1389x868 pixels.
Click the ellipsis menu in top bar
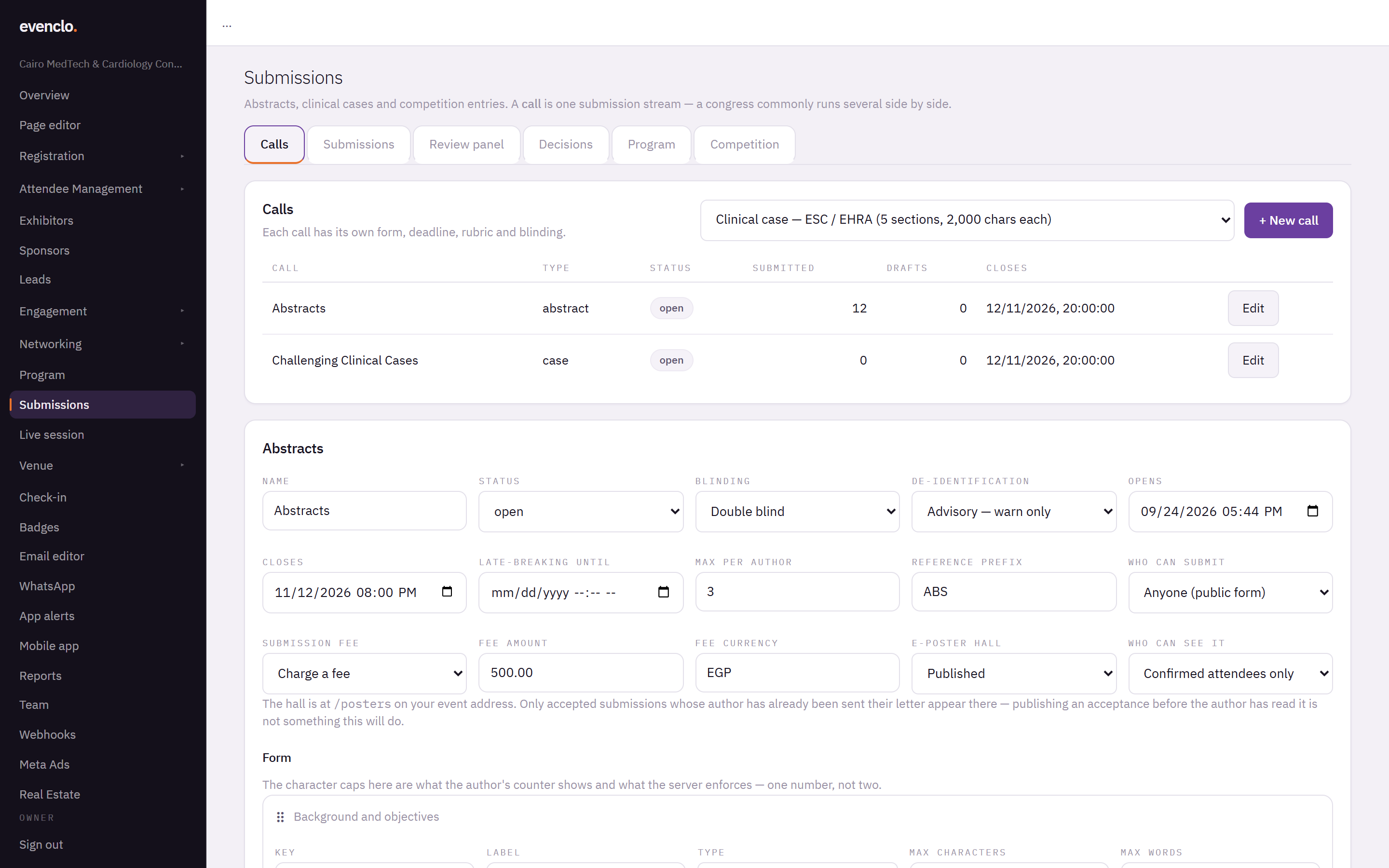point(227,26)
